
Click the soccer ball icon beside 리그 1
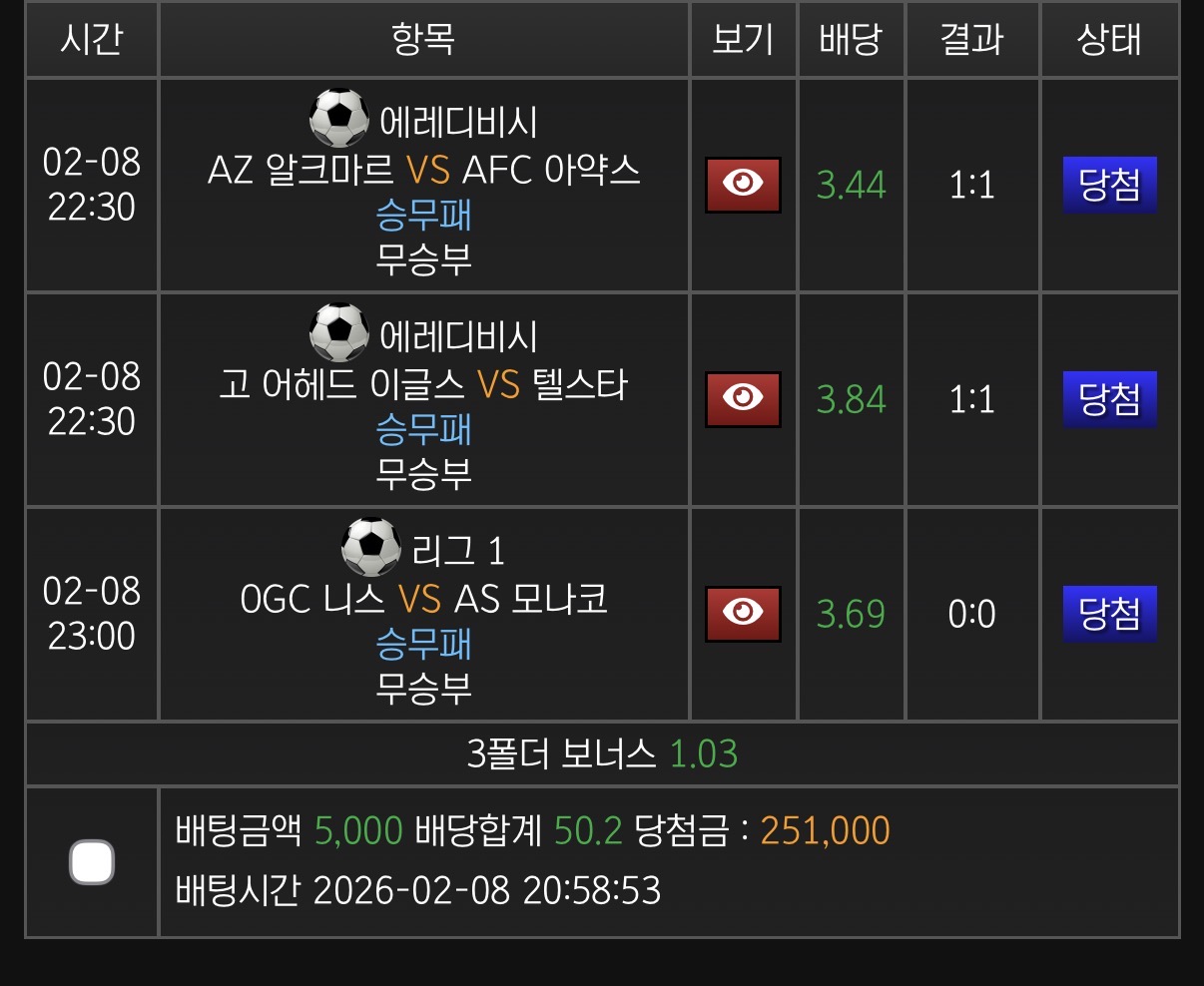[370, 547]
